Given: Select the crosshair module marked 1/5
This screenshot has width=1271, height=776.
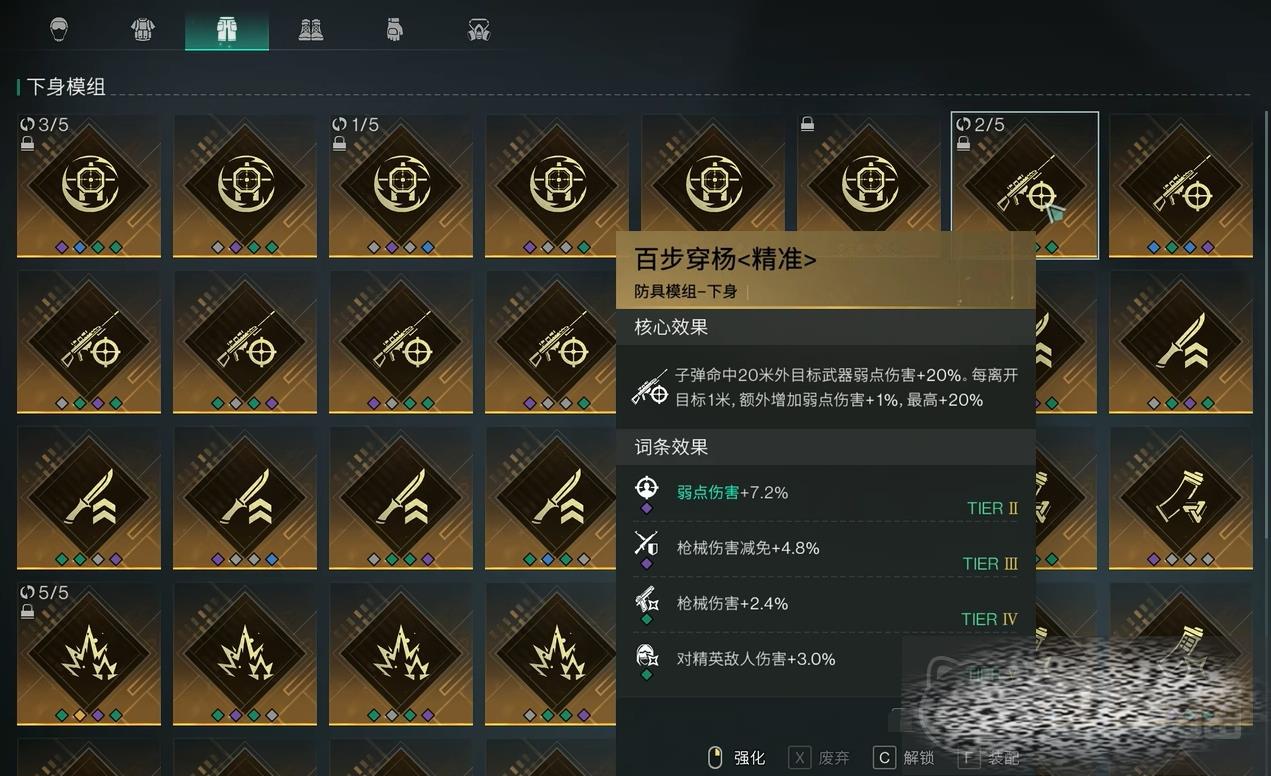Looking at the screenshot, I should point(401,186).
